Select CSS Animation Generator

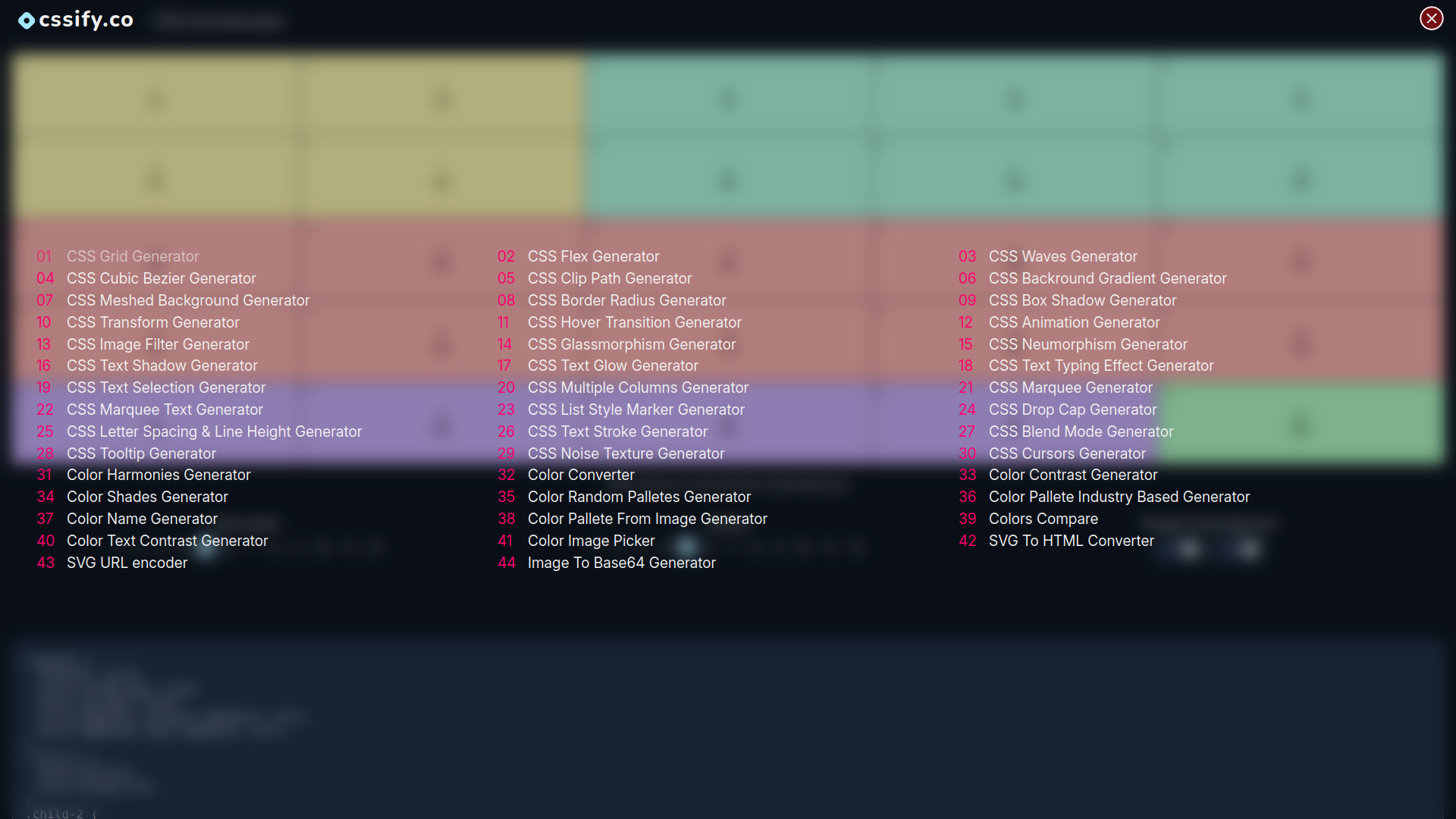1074,322
